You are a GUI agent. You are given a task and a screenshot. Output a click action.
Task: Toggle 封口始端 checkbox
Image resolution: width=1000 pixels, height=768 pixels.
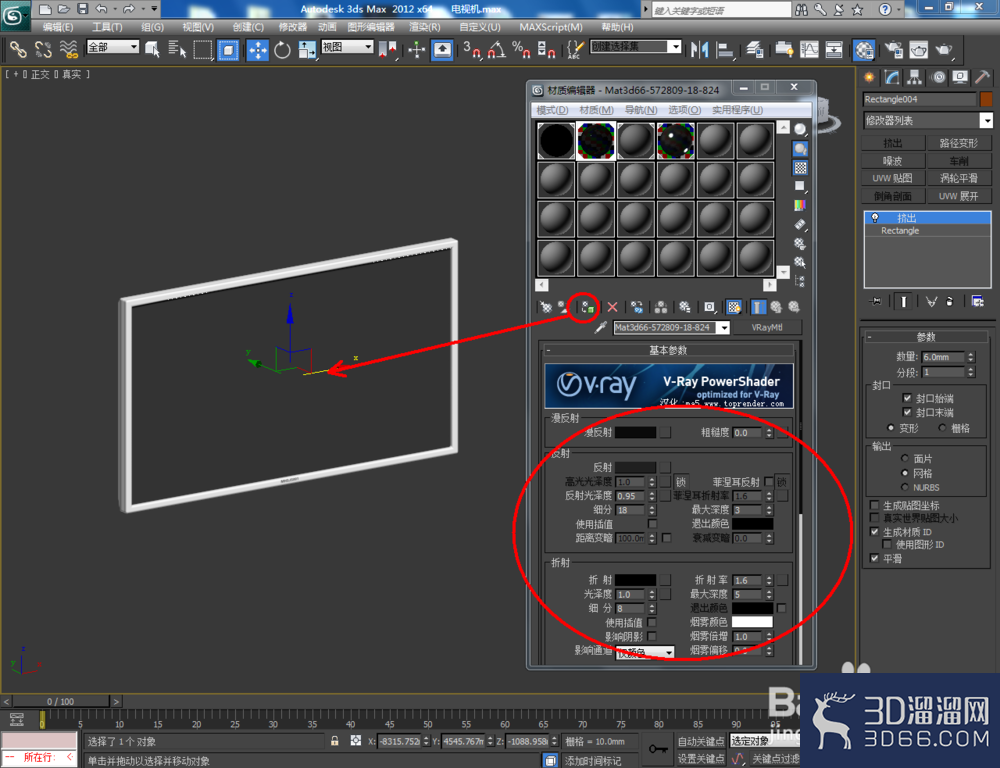click(907, 398)
